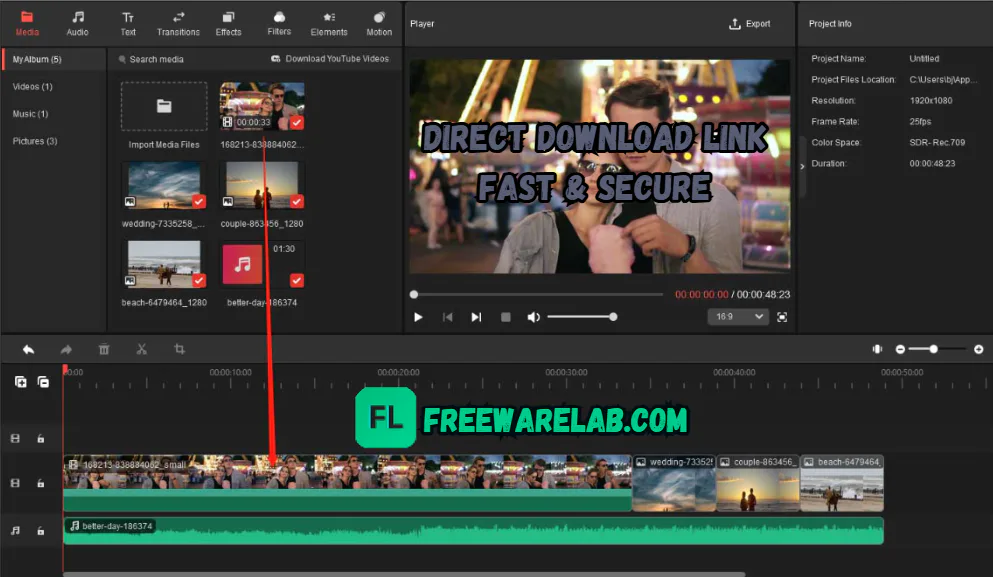The height and width of the screenshot is (577, 993).
Task: Open the Effects panel
Action: (x=228, y=22)
